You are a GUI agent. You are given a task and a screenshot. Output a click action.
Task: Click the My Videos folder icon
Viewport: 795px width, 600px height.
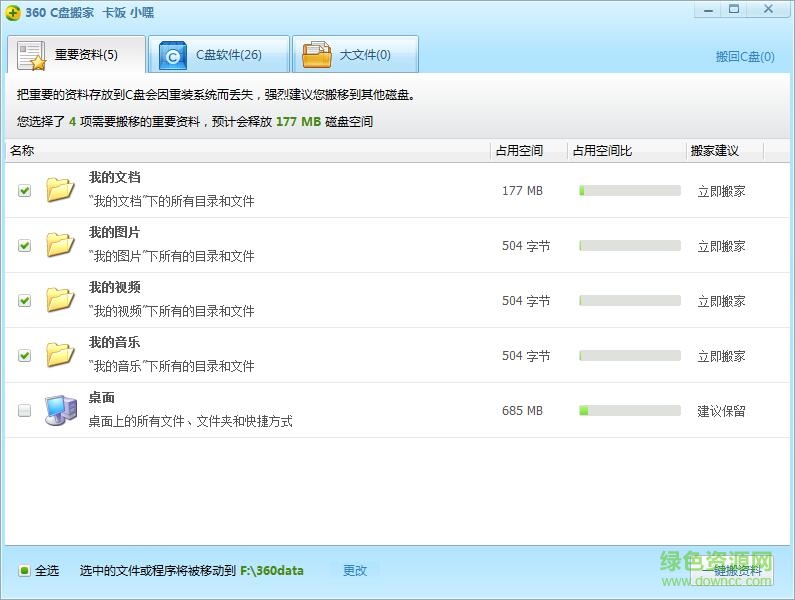tap(61, 300)
